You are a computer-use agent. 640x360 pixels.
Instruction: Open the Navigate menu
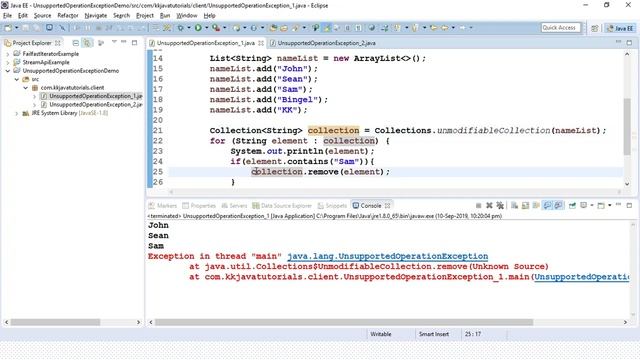(96, 16)
